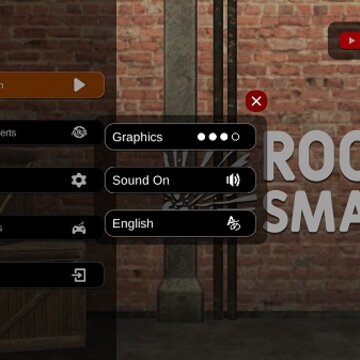The image size is (360, 360).
Task: Click the language translate icon
Action: [x=233, y=224]
